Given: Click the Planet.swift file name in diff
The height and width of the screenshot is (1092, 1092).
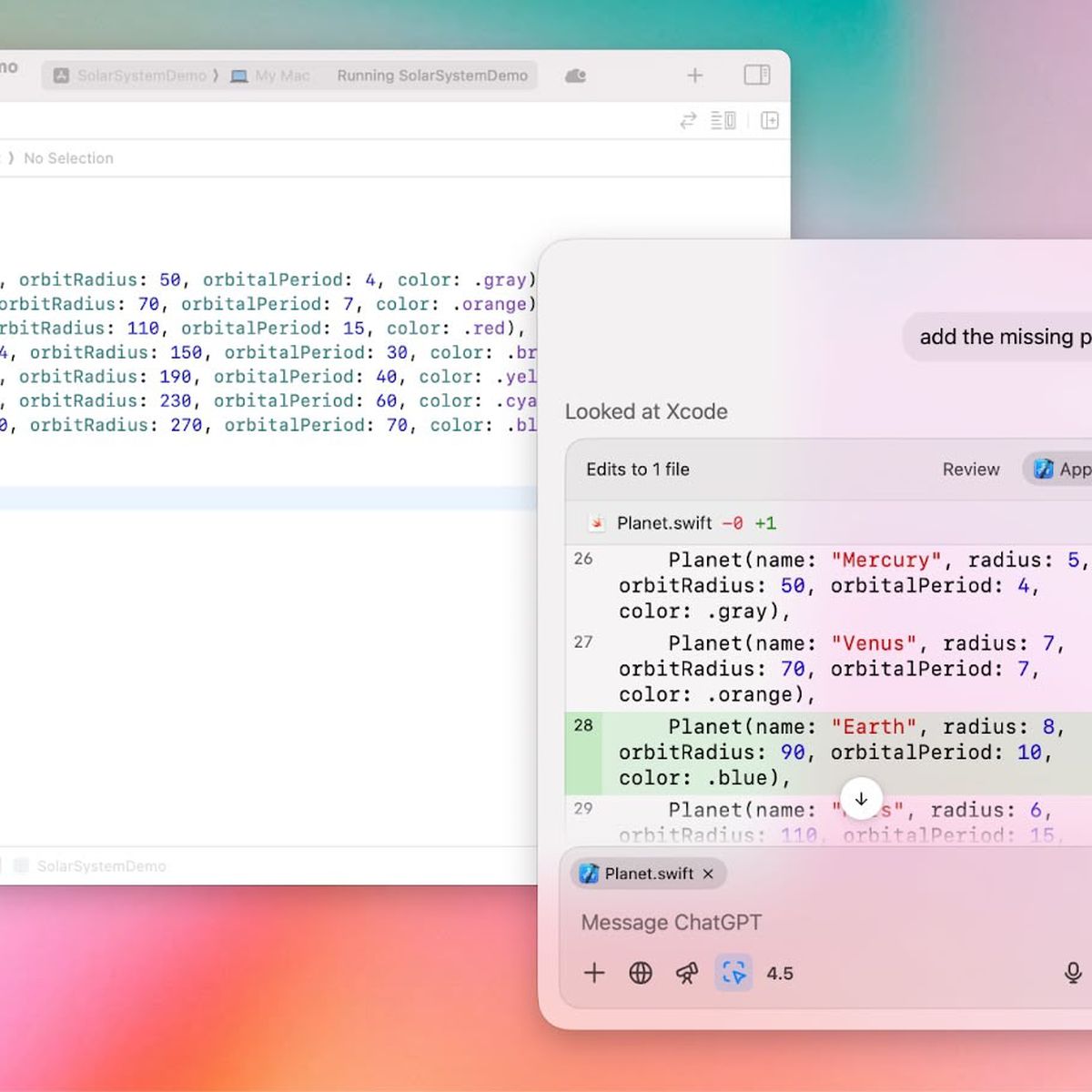Looking at the screenshot, I should [x=664, y=523].
